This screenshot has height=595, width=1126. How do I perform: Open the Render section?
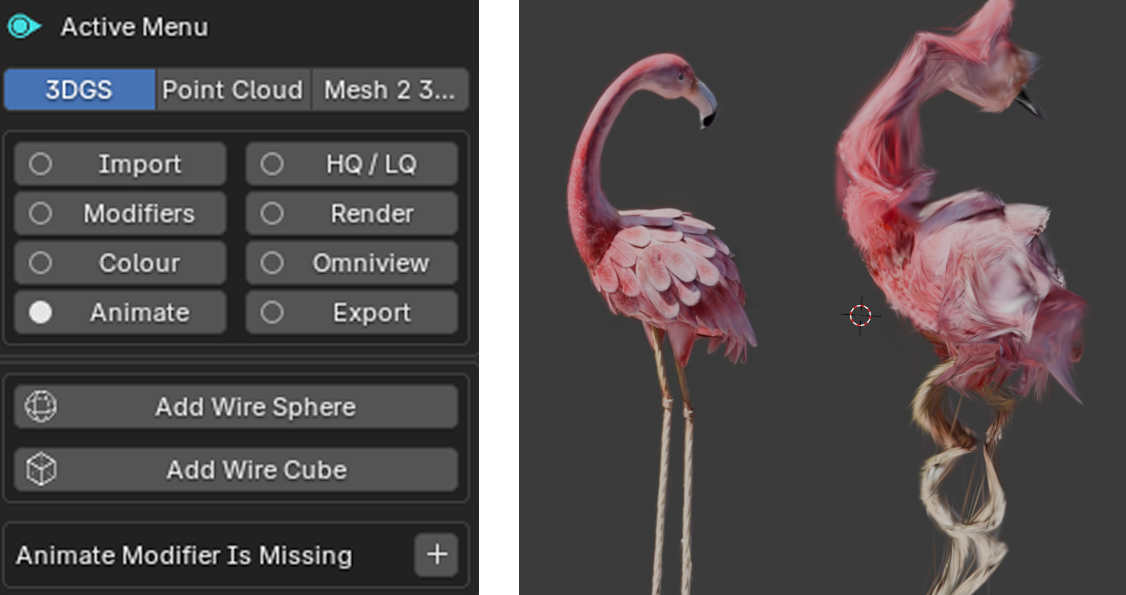click(x=352, y=214)
